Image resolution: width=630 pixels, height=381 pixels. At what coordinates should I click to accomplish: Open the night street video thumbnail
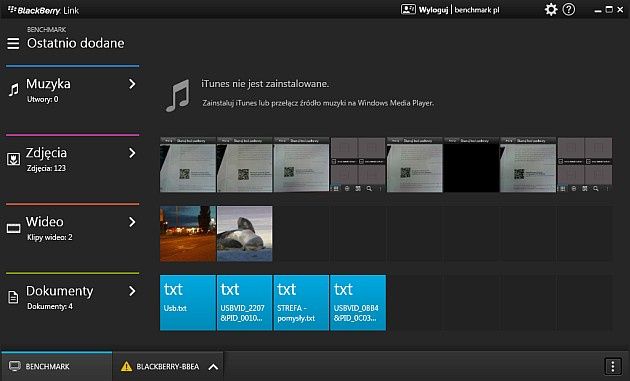[x=188, y=234]
